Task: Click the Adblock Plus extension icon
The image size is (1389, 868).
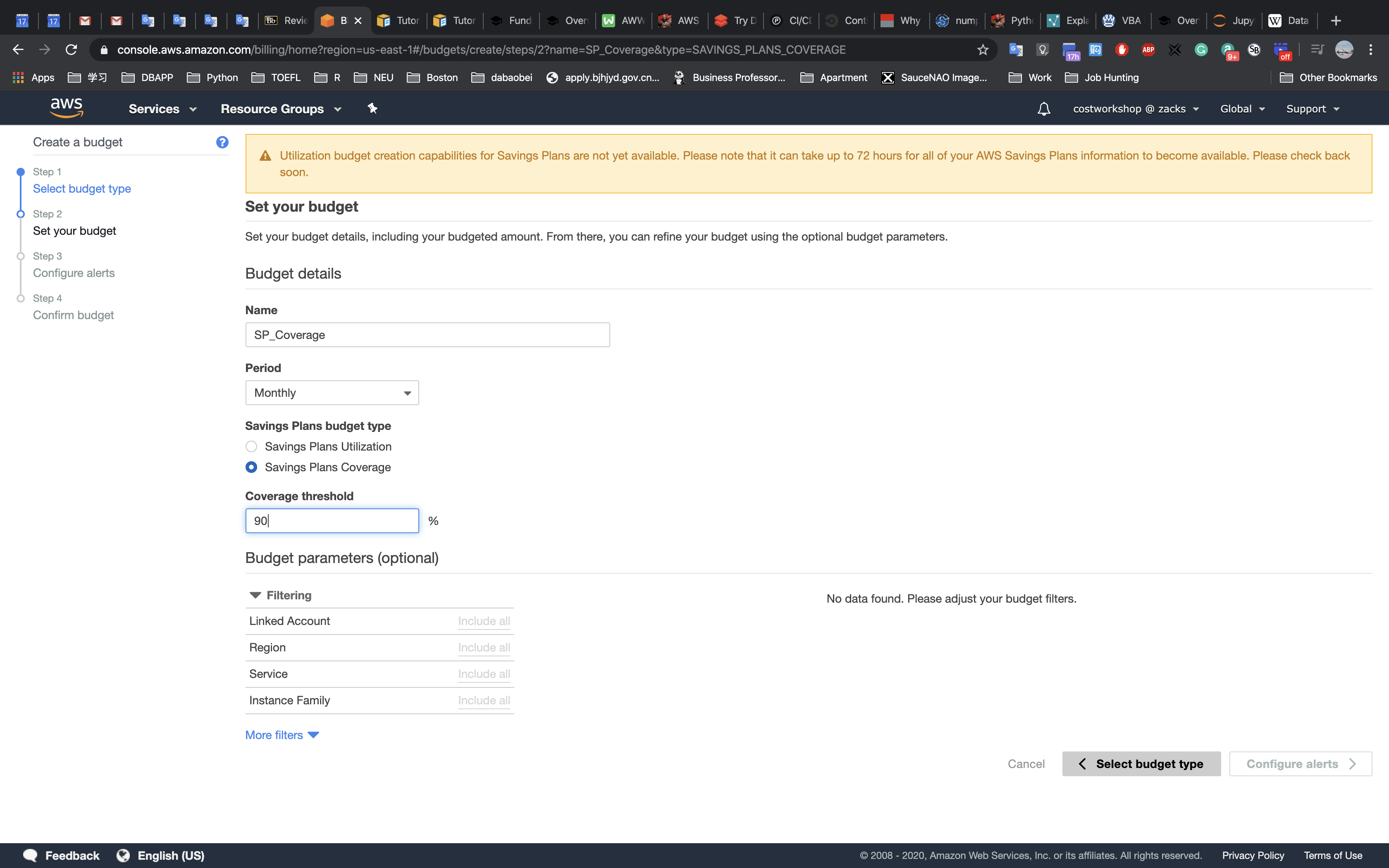Action: point(1148,50)
